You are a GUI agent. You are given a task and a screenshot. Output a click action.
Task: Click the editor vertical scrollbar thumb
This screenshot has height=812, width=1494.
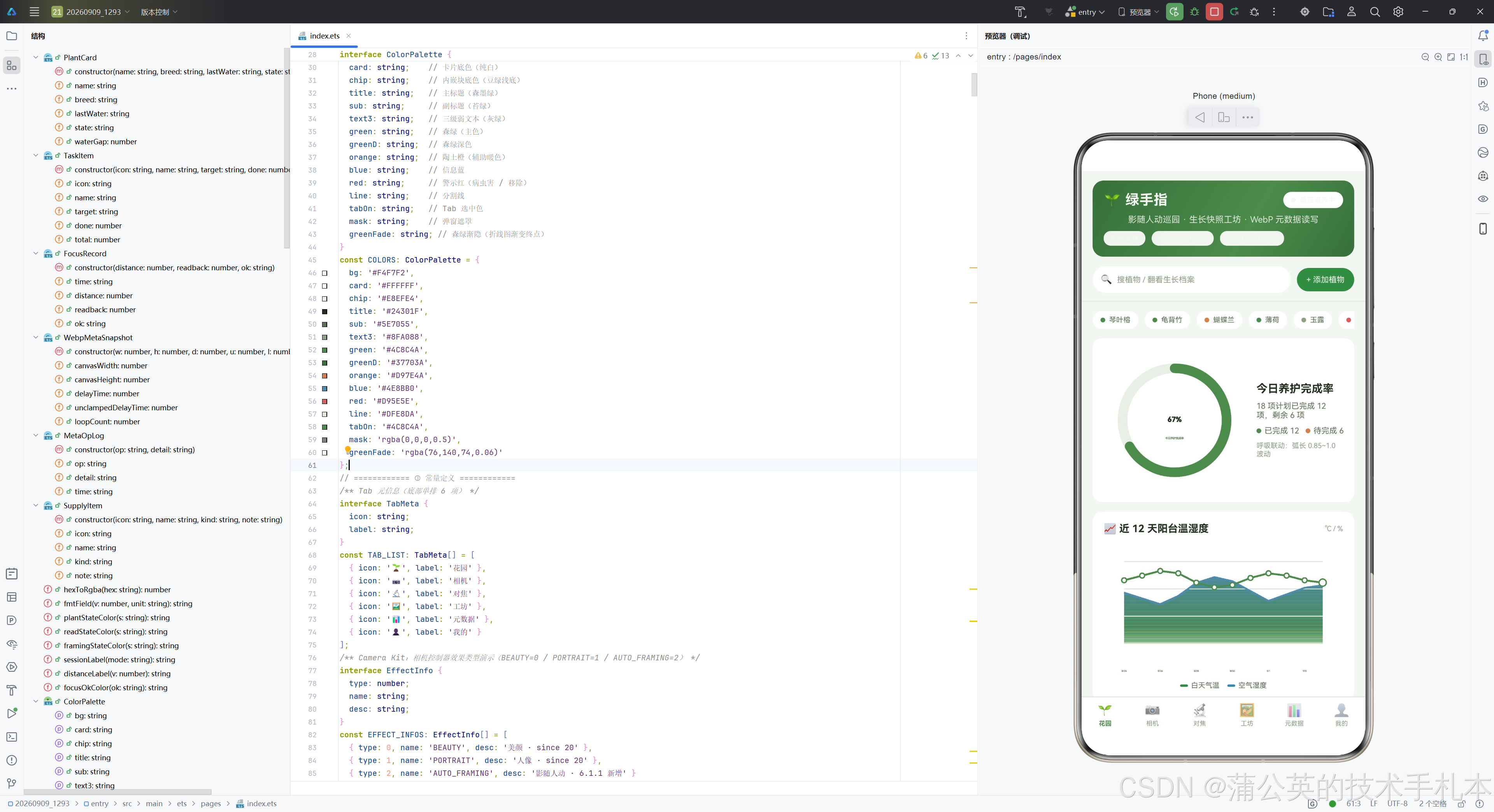pos(974,85)
